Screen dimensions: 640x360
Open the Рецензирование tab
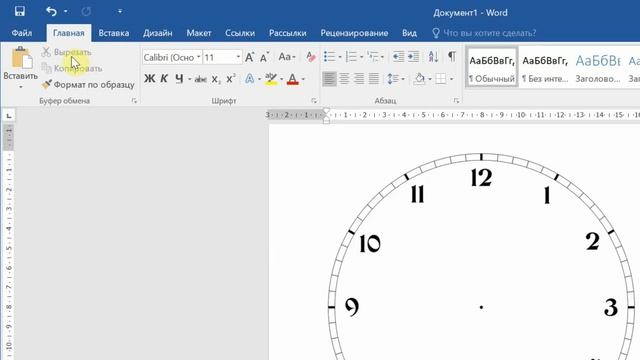tap(354, 33)
